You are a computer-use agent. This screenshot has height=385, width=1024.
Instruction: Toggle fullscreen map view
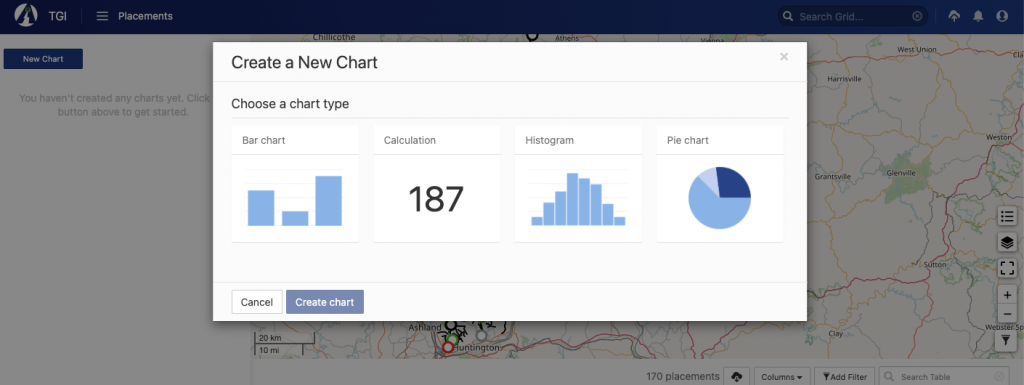1007,268
